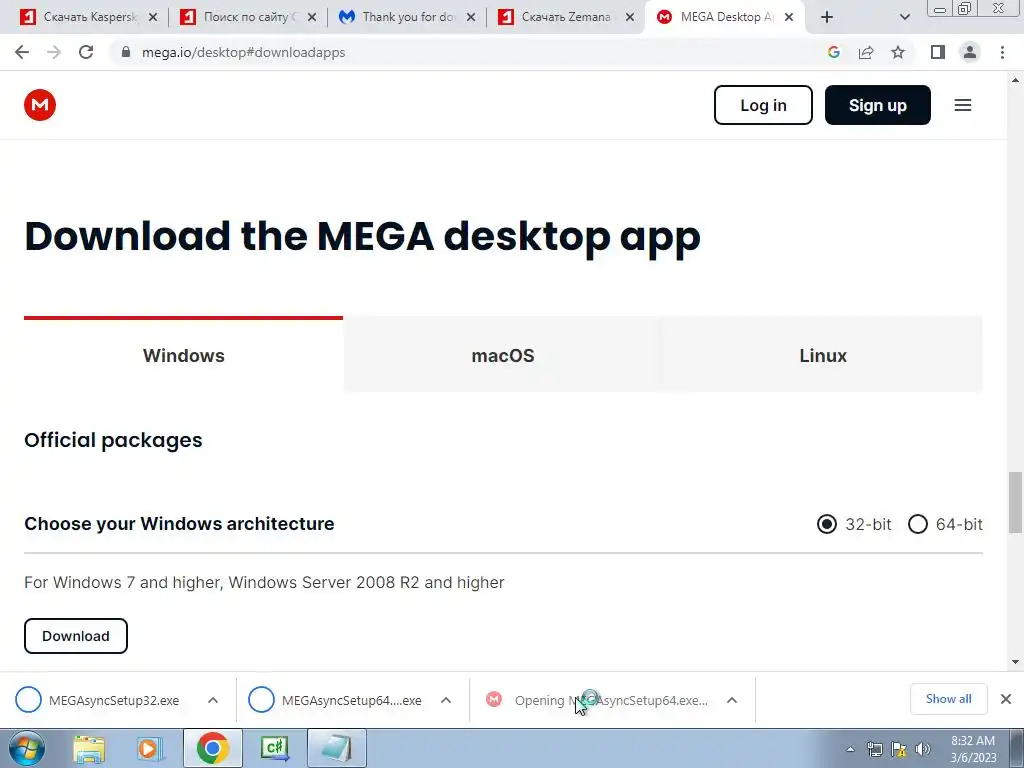Image resolution: width=1024 pixels, height=768 pixels.
Task: Close the MEGA Desktop App tab
Action: [x=789, y=17]
